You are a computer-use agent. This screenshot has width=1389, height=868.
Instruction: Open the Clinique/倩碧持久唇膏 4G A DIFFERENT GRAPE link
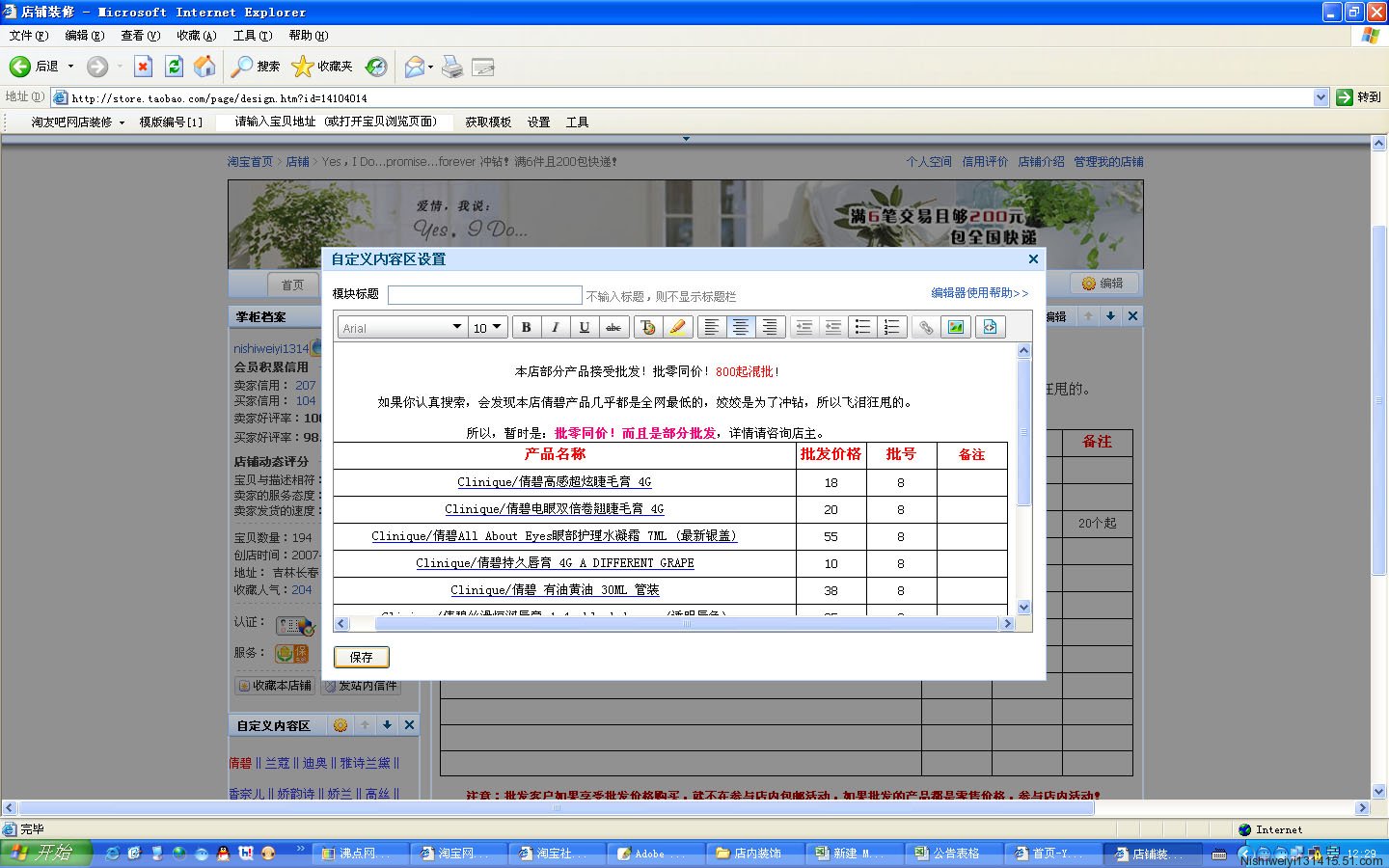coord(555,563)
